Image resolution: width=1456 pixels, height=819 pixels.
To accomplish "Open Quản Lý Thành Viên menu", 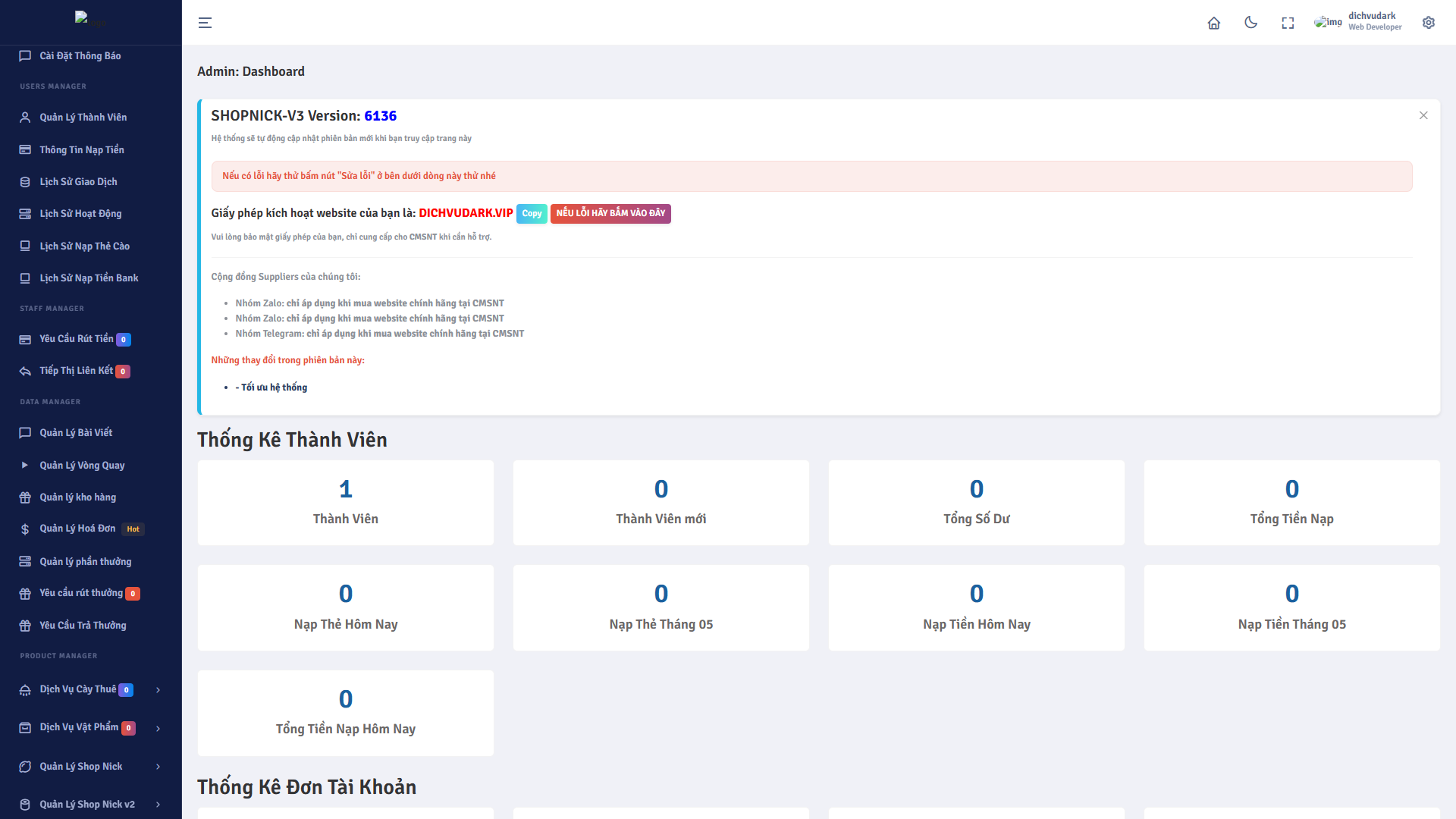I will pyautogui.click(x=83, y=118).
